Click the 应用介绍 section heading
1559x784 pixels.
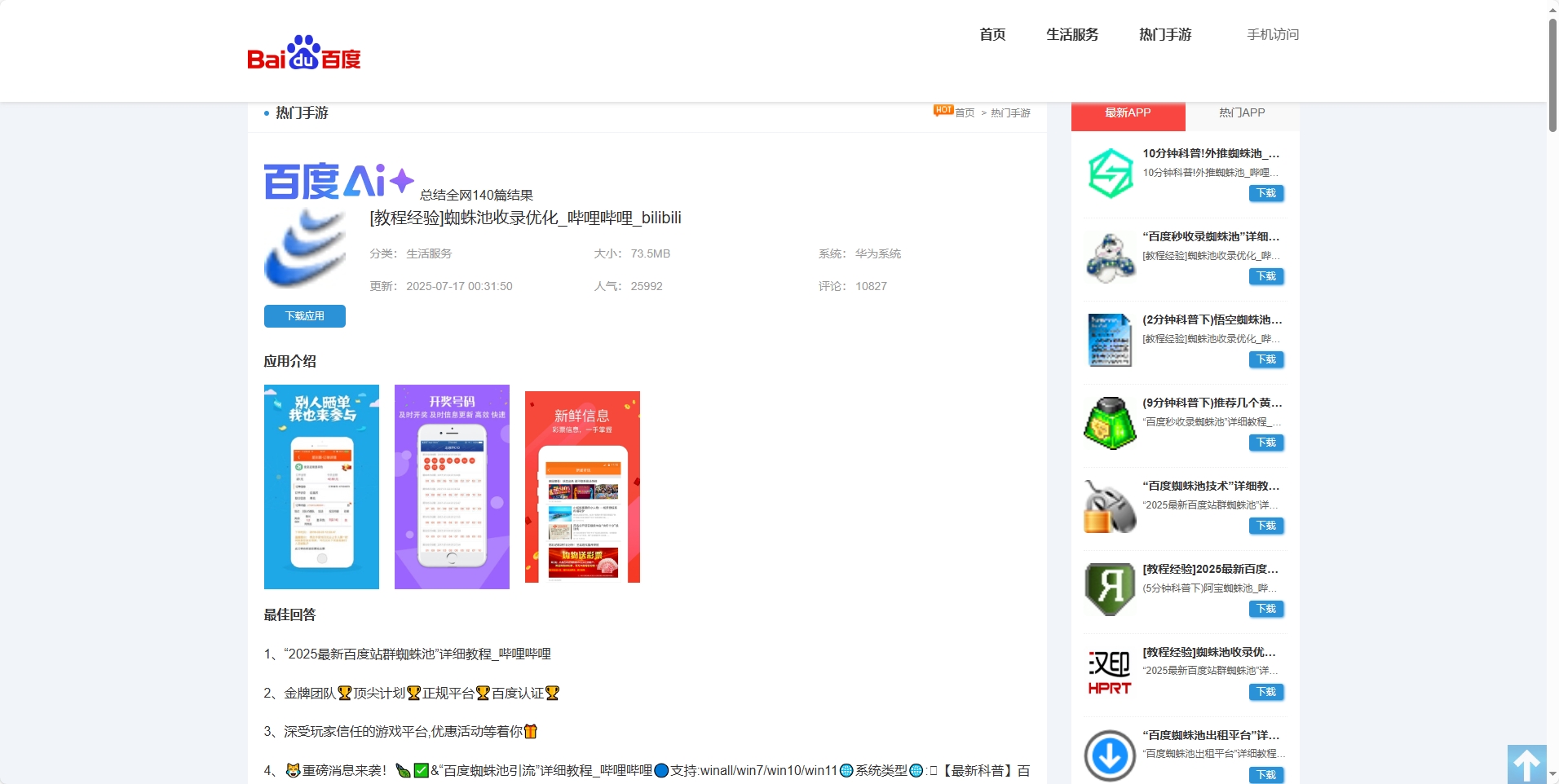(289, 361)
